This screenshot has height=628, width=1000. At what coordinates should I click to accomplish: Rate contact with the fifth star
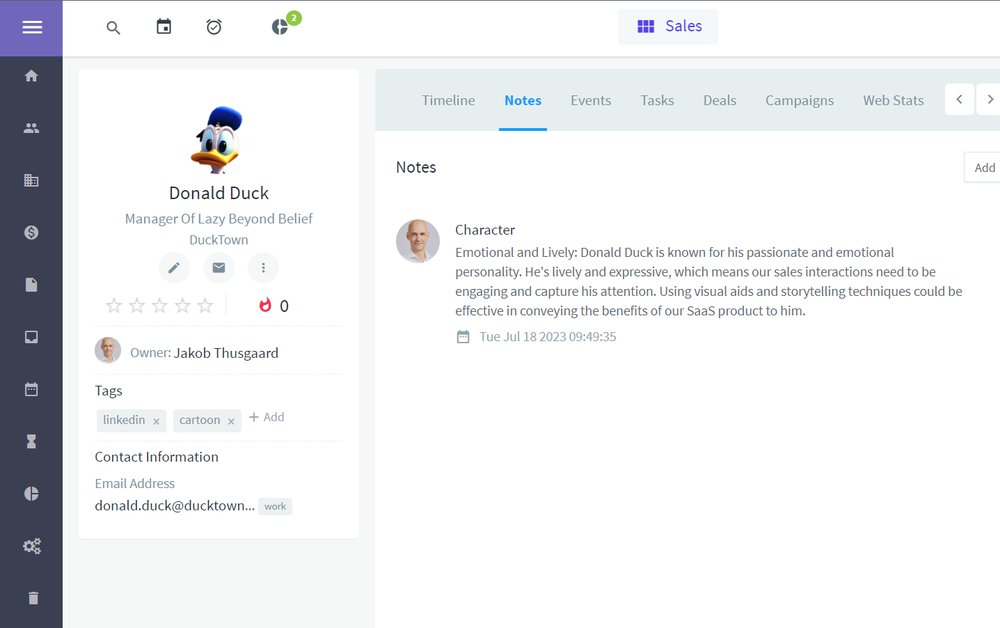tap(205, 306)
